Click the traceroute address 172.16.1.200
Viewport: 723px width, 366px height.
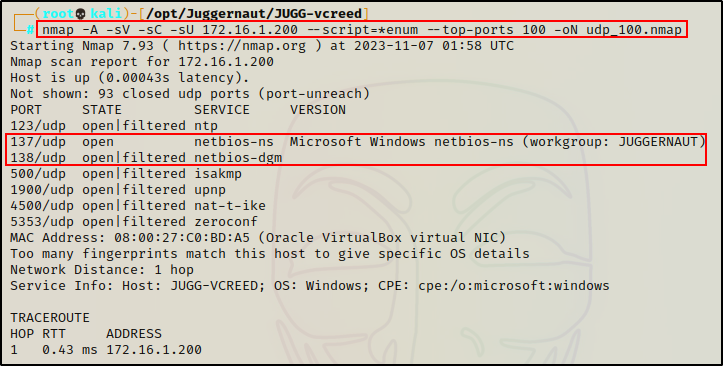[154, 350]
